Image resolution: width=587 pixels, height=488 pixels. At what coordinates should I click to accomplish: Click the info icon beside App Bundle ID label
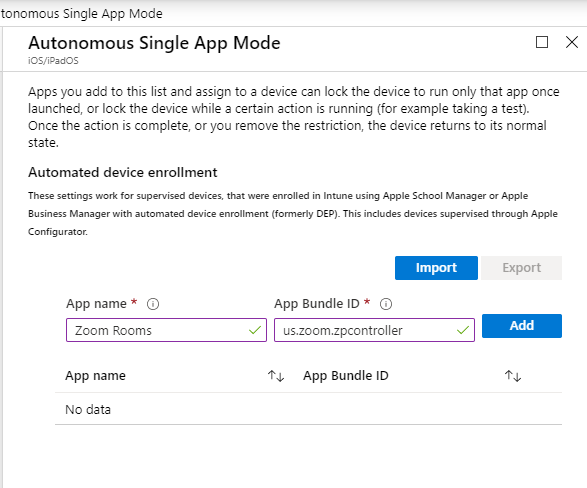pyautogui.click(x=386, y=304)
